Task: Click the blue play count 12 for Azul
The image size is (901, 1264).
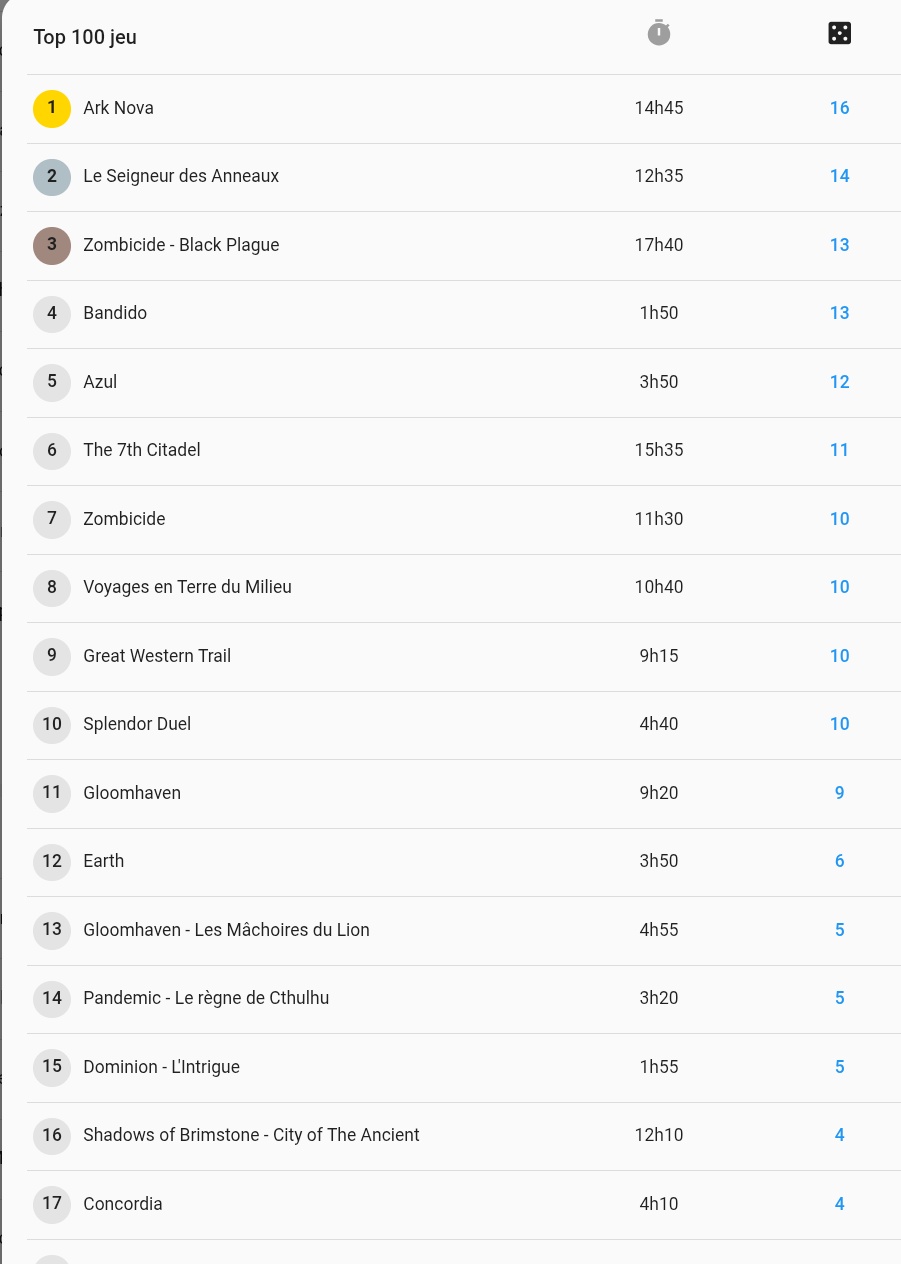Action: pos(839,382)
